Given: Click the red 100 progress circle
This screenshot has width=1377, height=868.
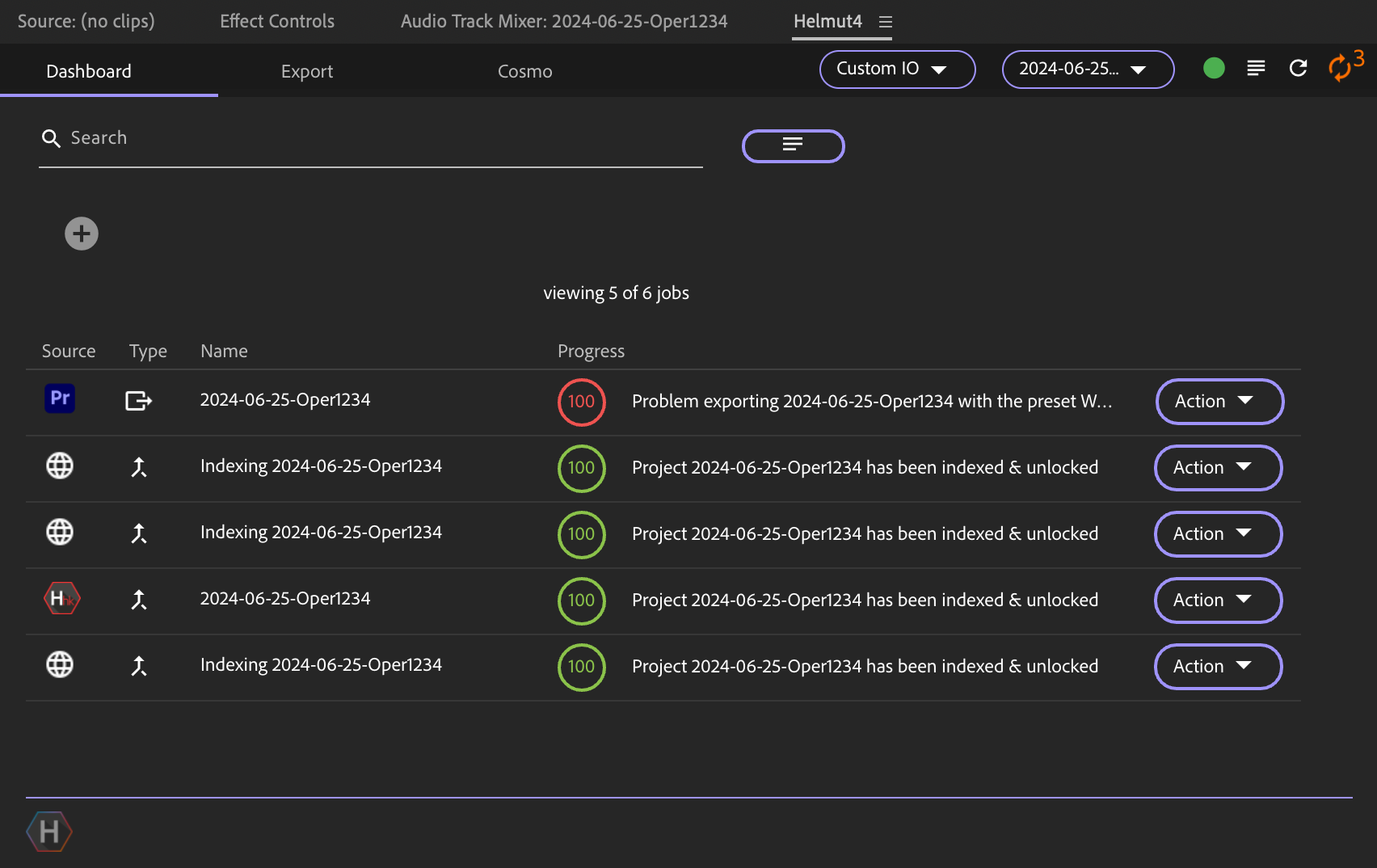Looking at the screenshot, I should 581,402.
